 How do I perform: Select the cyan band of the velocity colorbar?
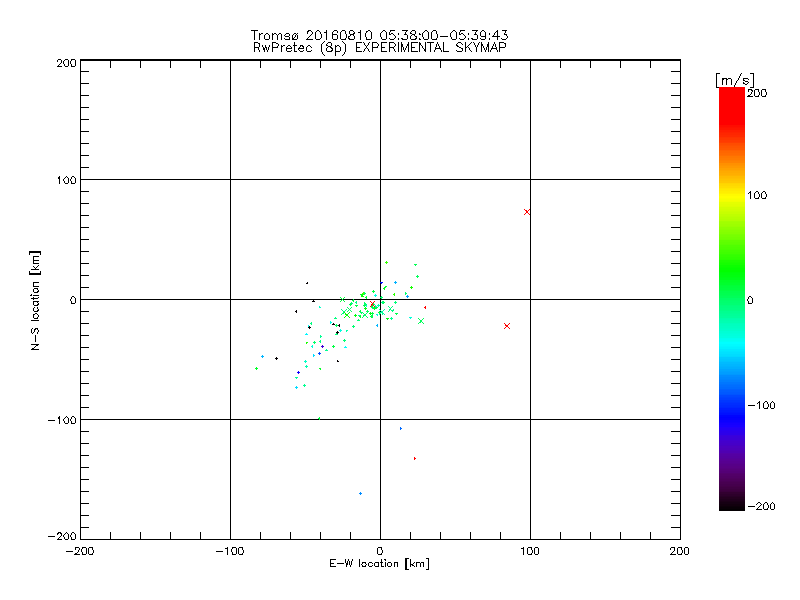click(732, 347)
